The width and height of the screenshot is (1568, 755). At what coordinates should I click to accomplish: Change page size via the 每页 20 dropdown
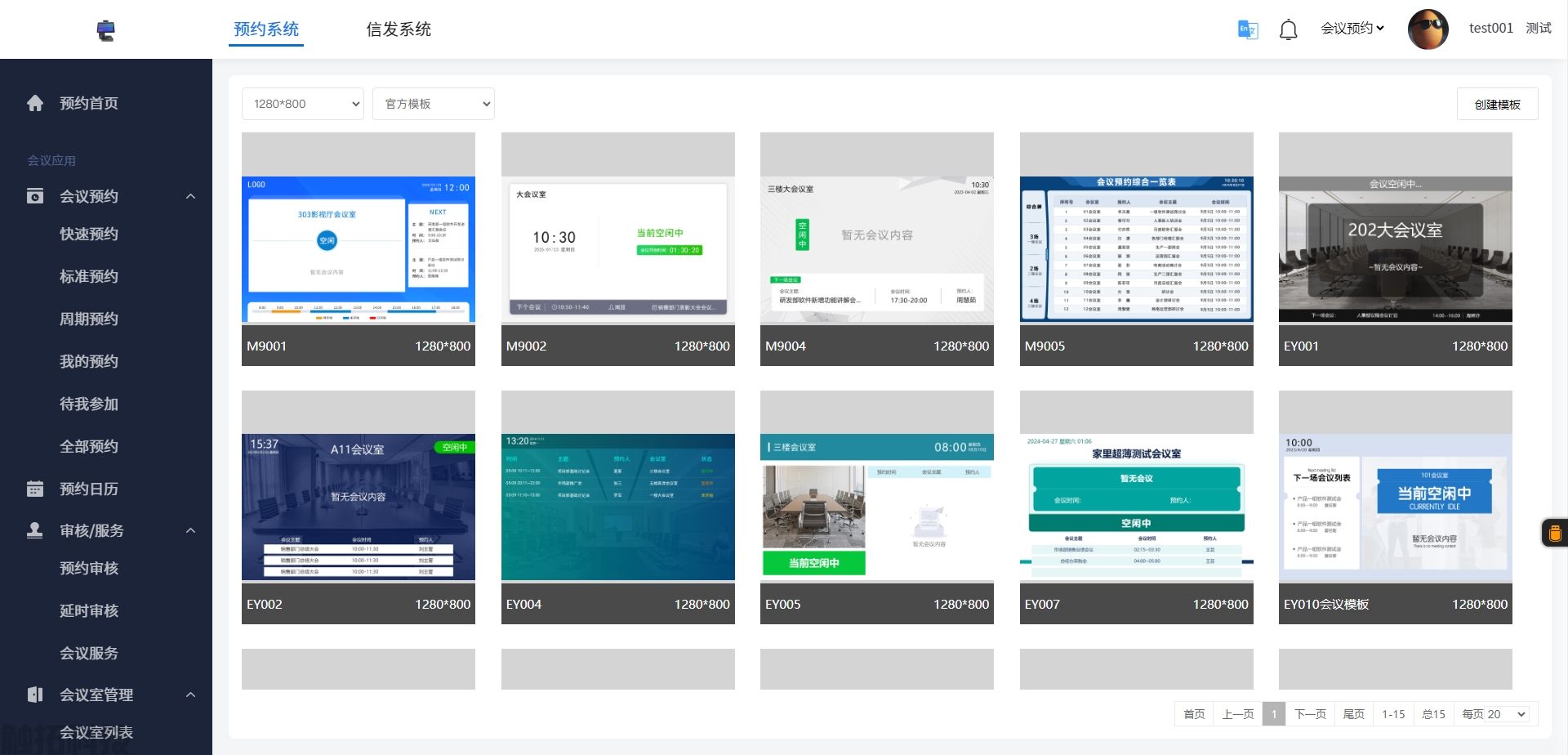[1494, 713]
